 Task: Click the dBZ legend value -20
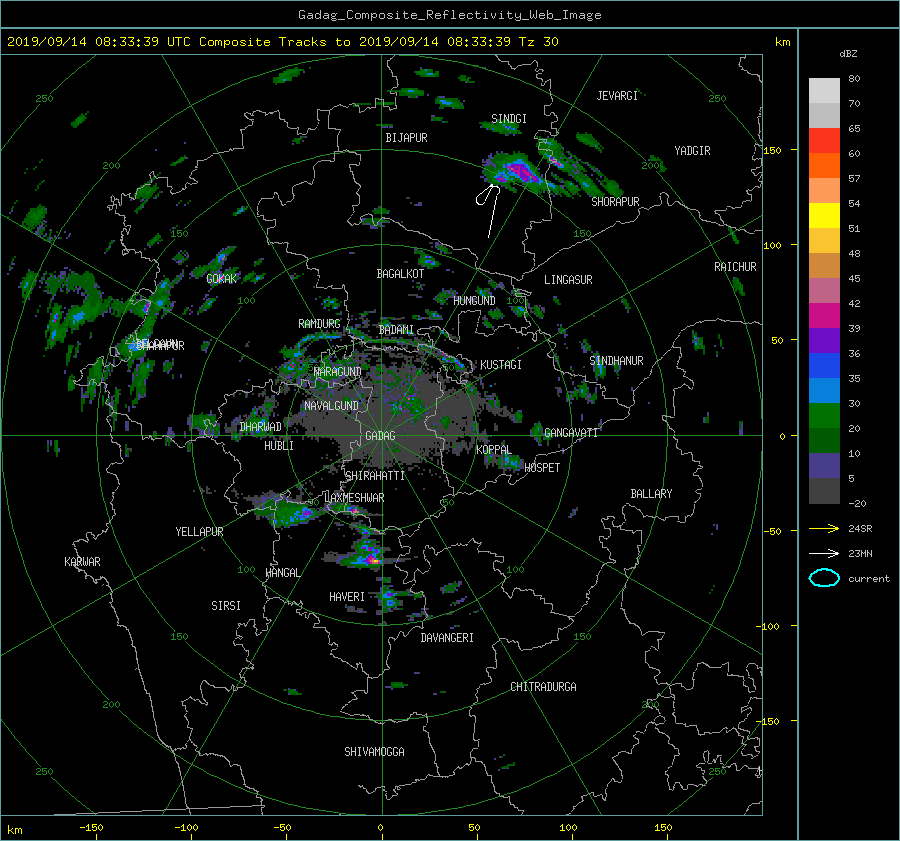[x=857, y=503]
